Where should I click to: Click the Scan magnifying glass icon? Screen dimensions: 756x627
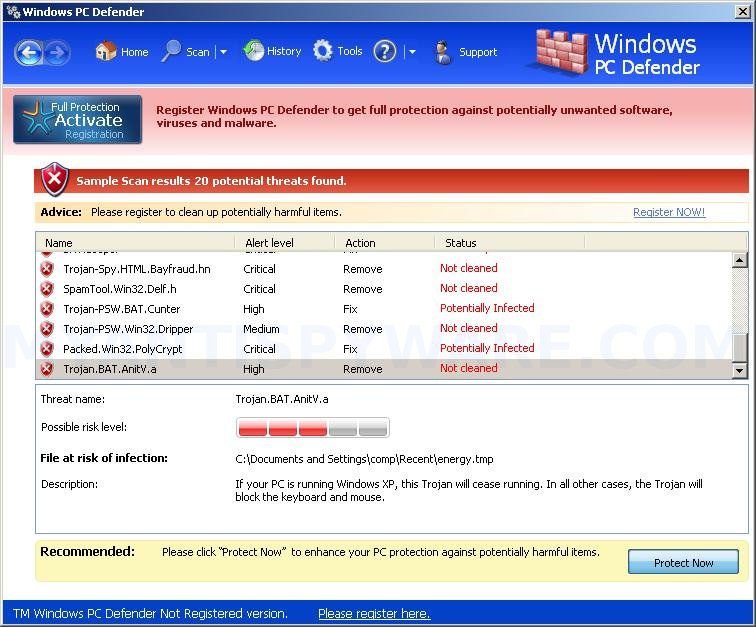pos(171,51)
